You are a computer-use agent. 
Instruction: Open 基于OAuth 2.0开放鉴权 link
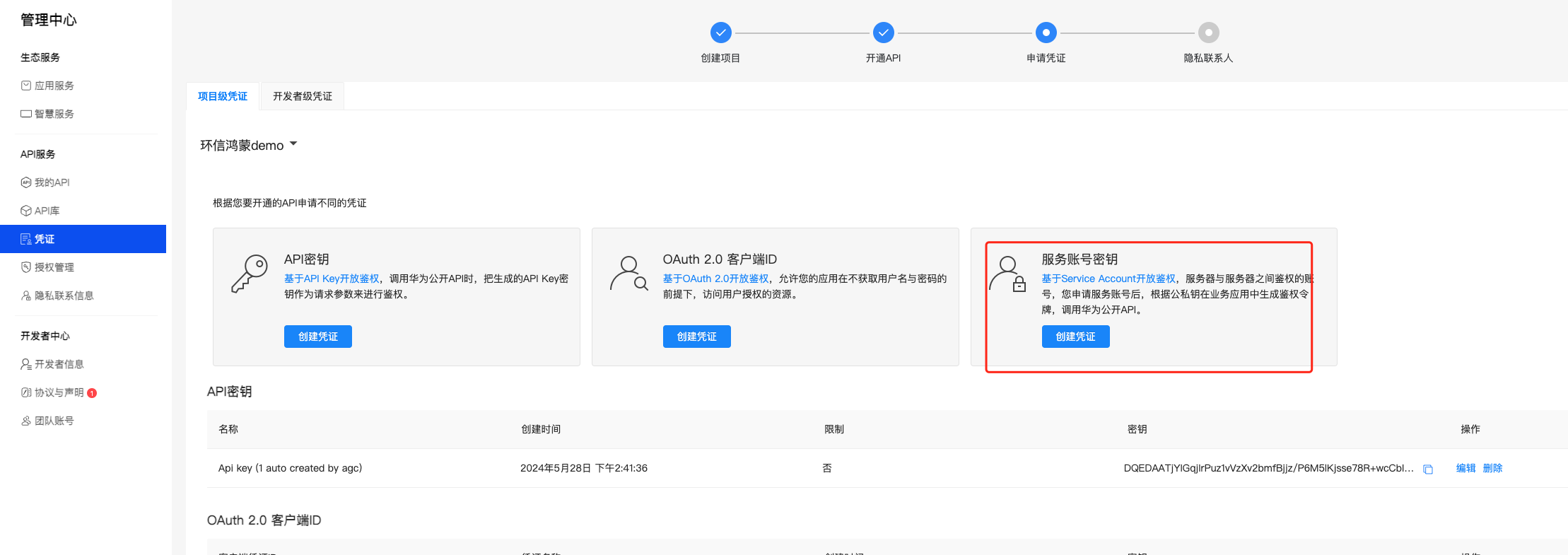[715, 279]
